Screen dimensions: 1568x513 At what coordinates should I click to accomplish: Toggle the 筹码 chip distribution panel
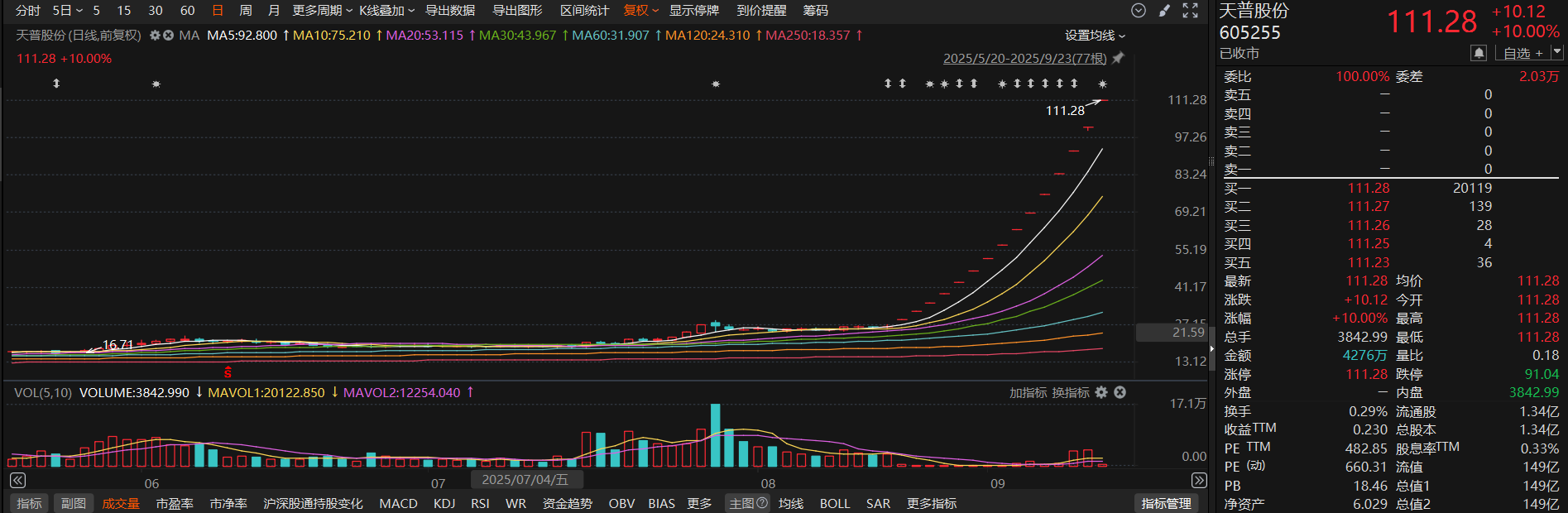(816, 11)
